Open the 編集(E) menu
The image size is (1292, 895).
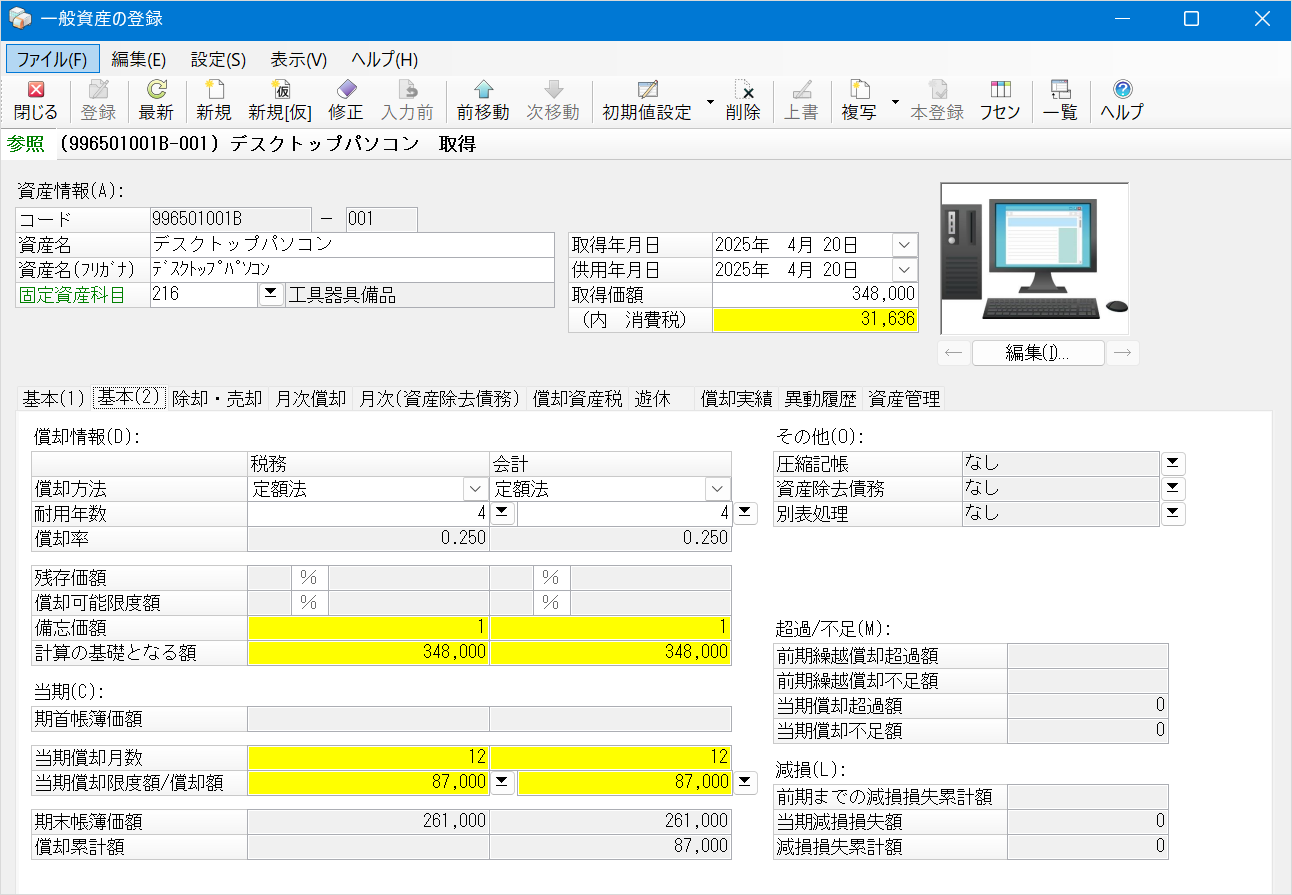(x=139, y=59)
